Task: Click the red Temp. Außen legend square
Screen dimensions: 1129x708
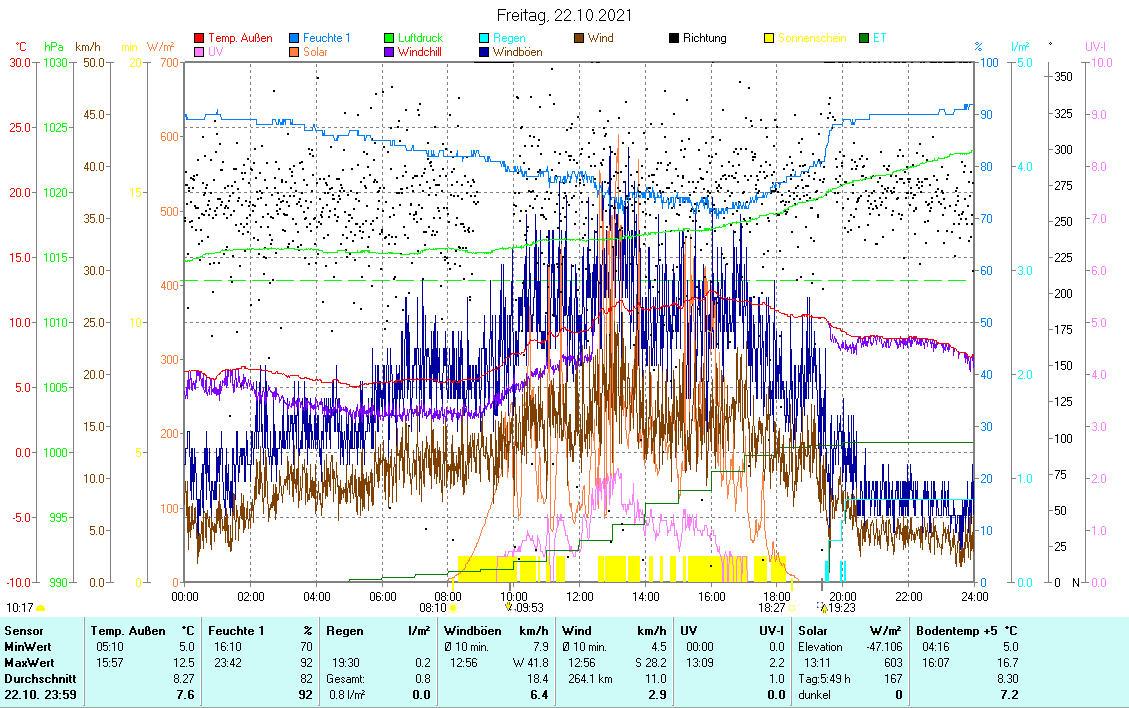Action: tap(199, 38)
